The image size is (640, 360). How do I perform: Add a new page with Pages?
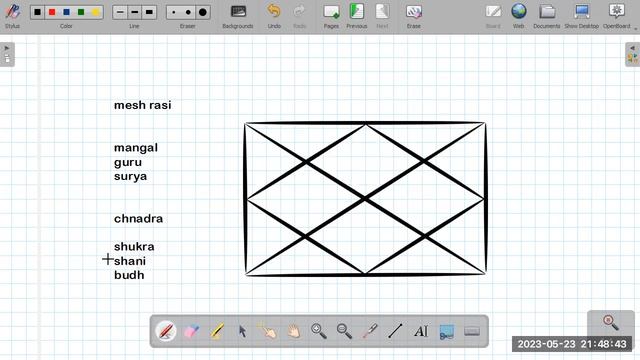pyautogui.click(x=331, y=16)
